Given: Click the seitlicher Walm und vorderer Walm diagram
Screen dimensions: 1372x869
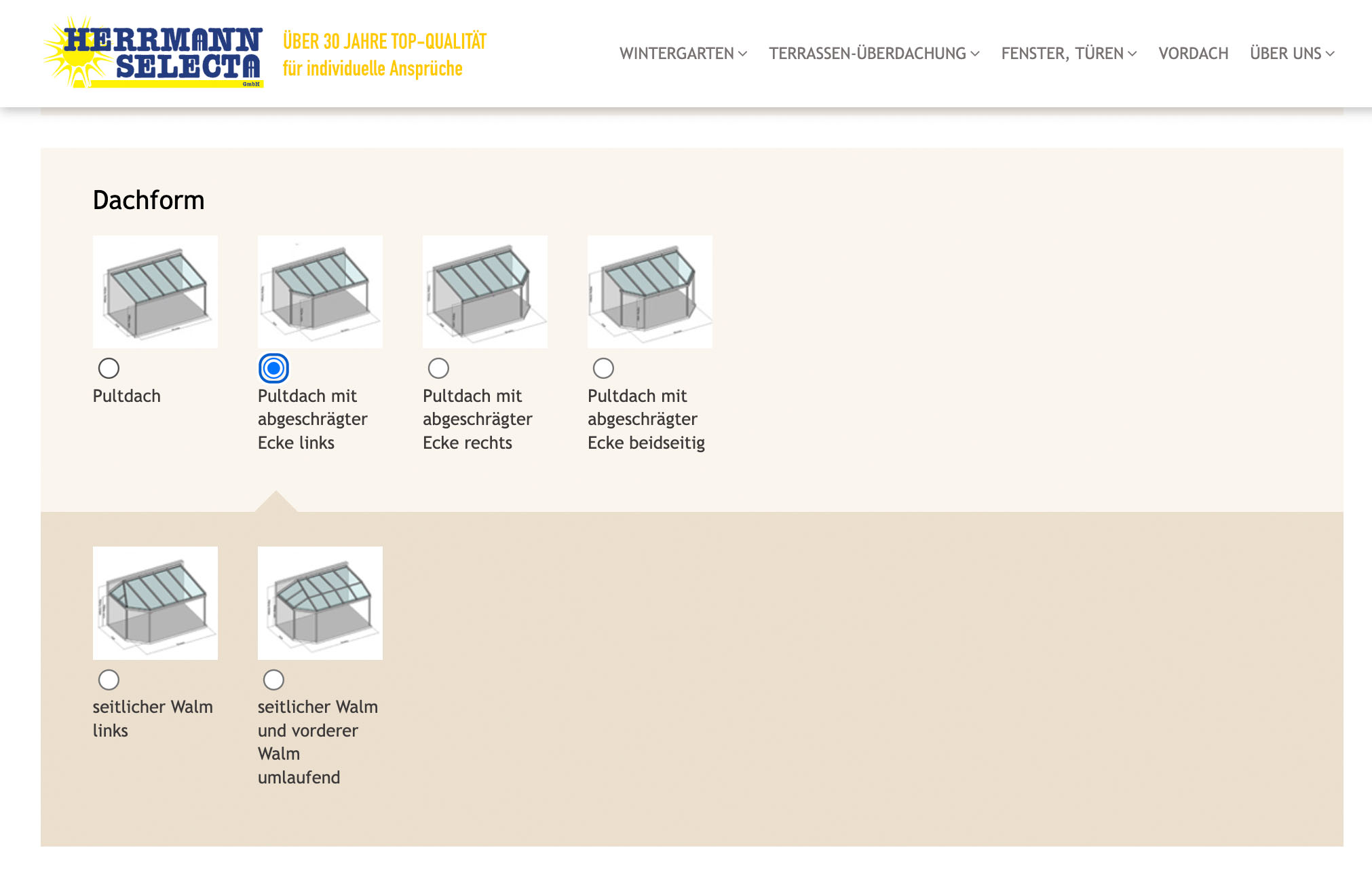Looking at the screenshot, I should coord(320,603).
